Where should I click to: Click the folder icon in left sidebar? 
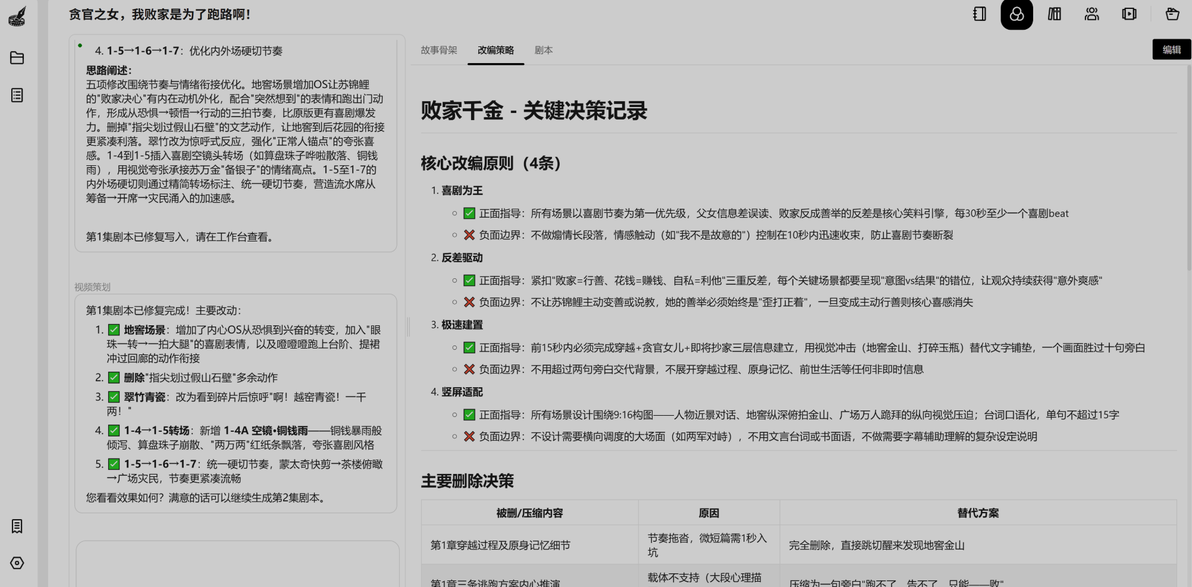(x=17, y=58)
